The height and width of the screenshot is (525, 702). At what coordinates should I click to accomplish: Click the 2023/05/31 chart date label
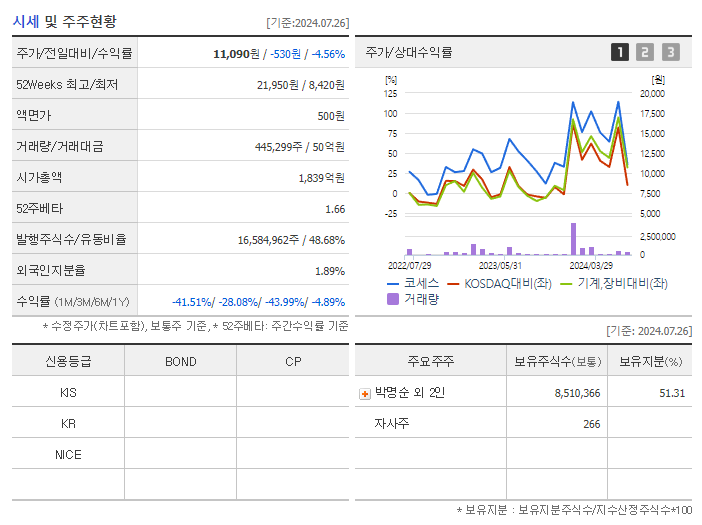500,266
